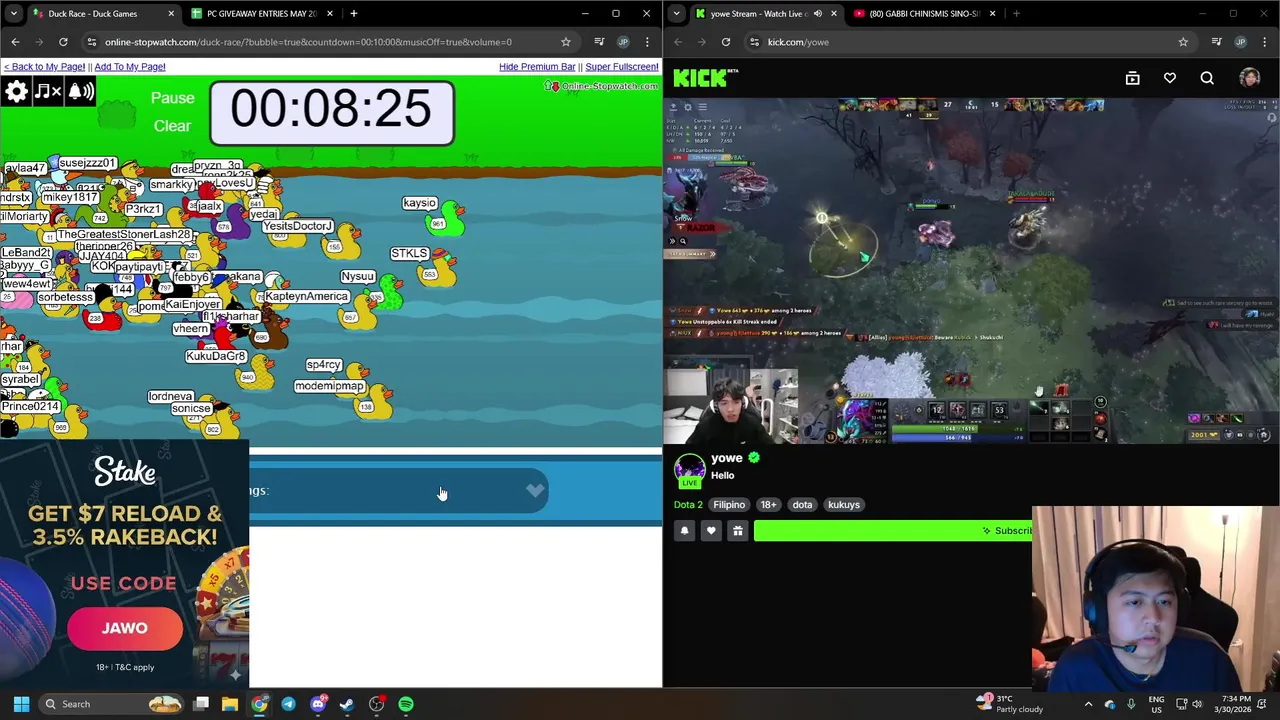Reload the kick.com page
Image resolution: width=1280 pixels, height=720 pixels.
726,42
